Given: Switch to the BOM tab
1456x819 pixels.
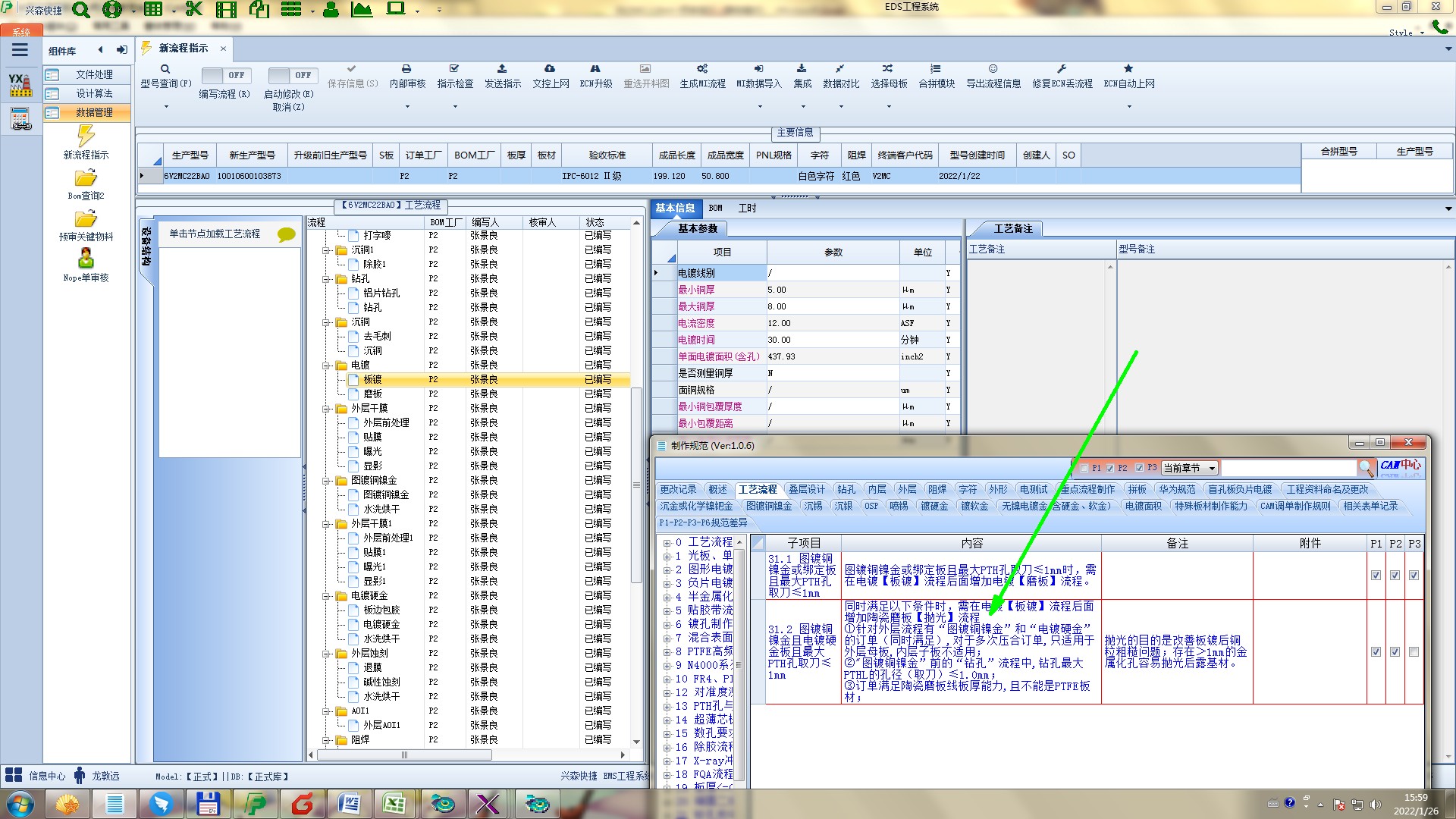Looking at the screenshot, I should click(715, 208).
